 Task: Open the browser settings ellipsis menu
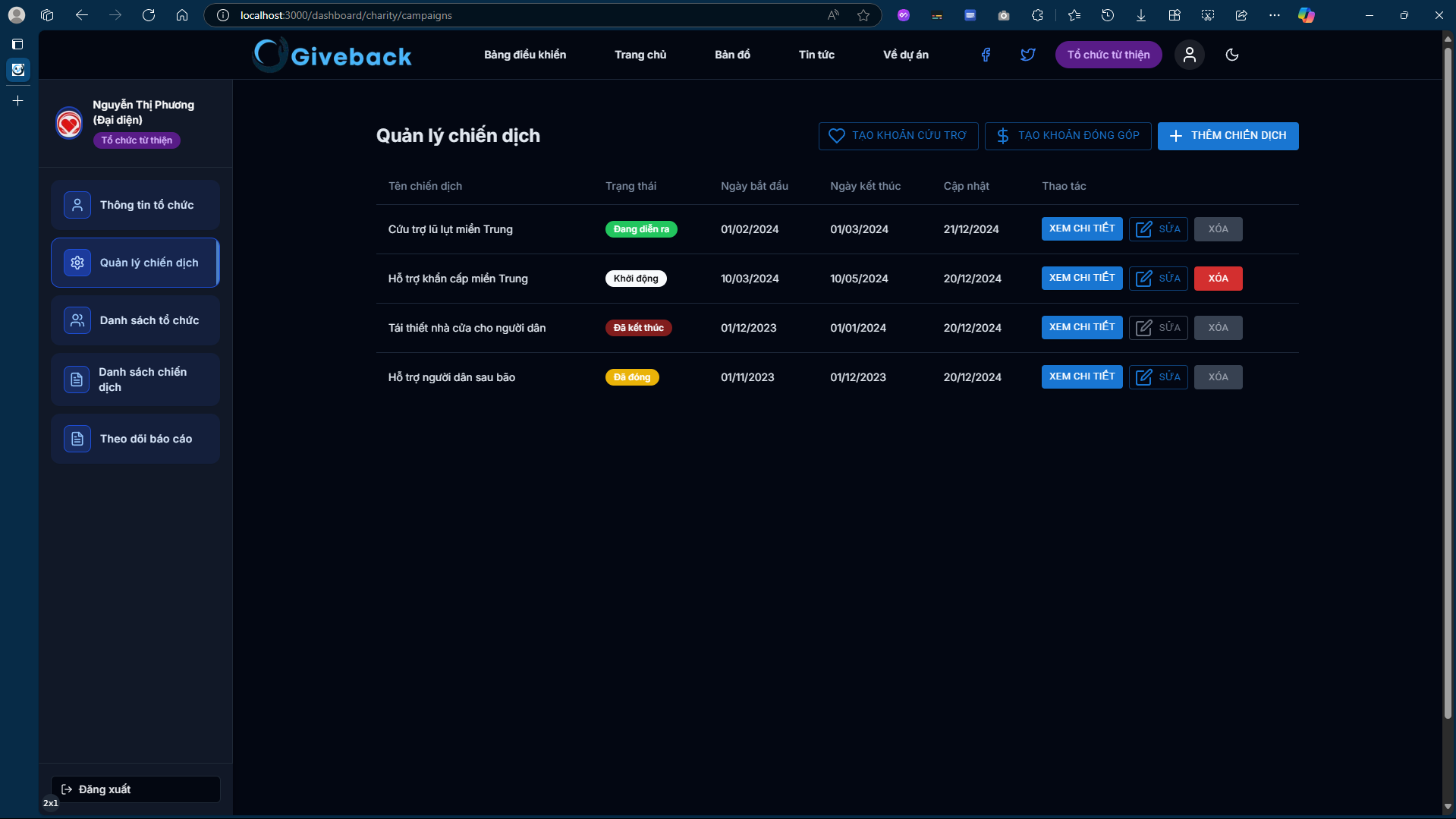[x=1275, y=15]
